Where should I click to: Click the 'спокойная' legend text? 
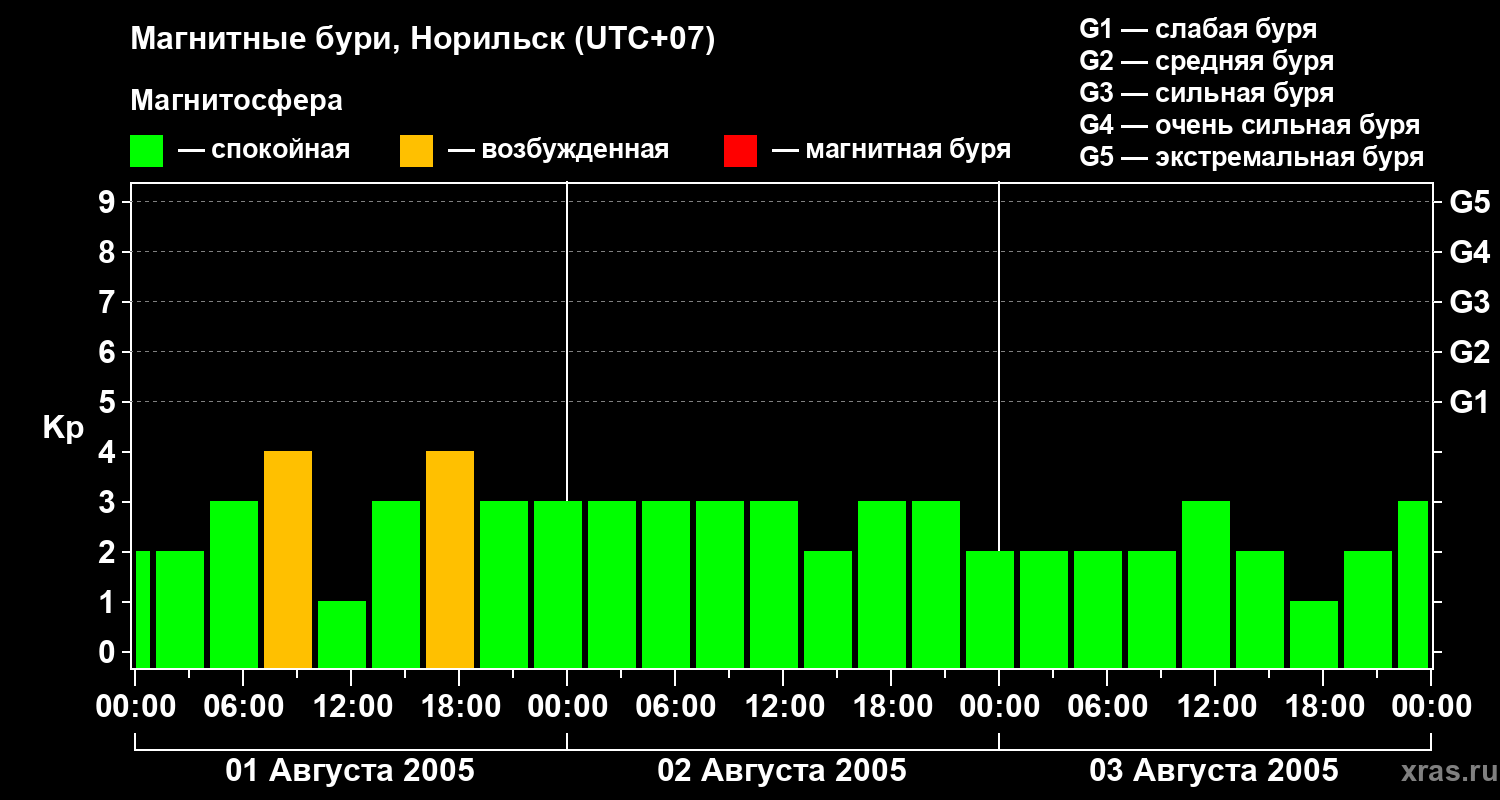click(281, 150)
